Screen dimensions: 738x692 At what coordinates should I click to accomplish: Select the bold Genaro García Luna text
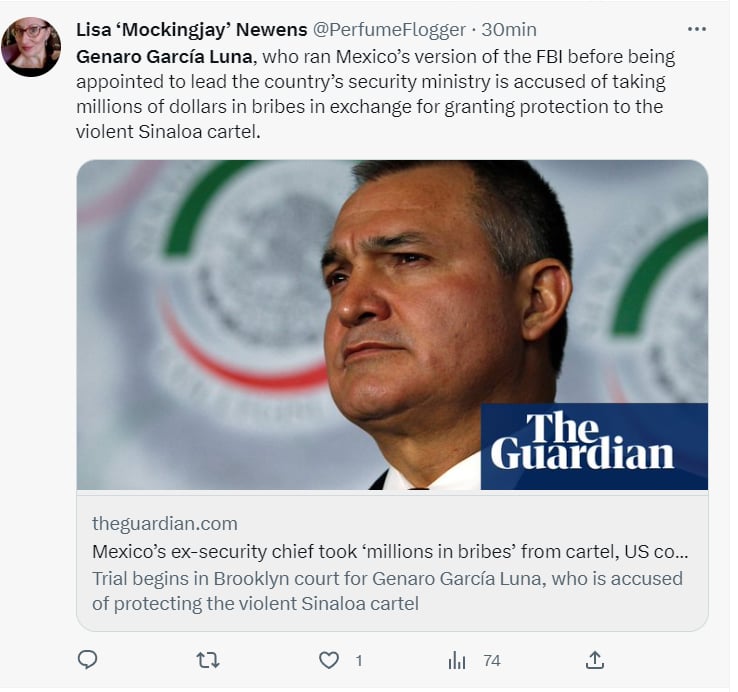point(165,56)
